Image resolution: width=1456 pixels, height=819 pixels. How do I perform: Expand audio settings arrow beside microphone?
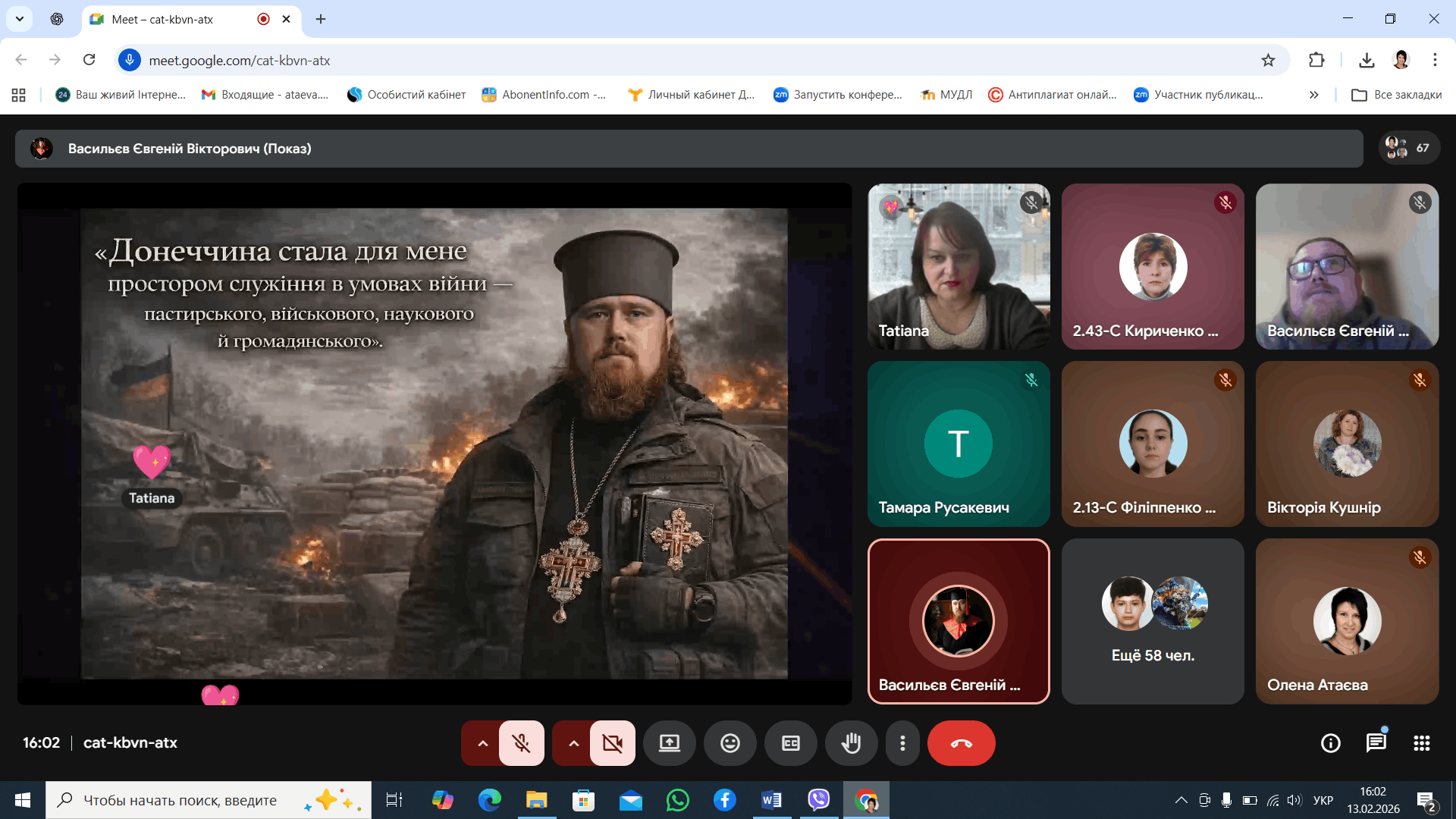pyautogui.click(x=482, y=743)
